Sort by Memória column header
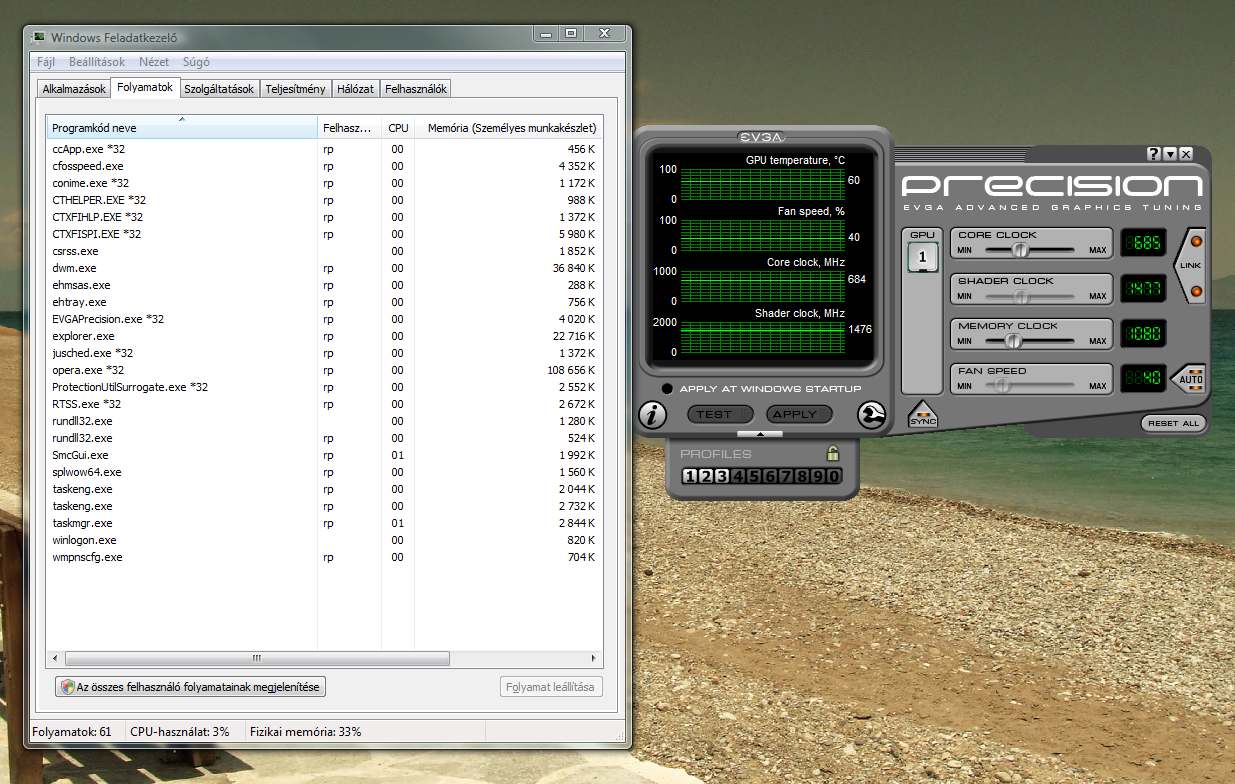Image resolution: width=1235 pixels, height=784 pixels. coord(509,128)
